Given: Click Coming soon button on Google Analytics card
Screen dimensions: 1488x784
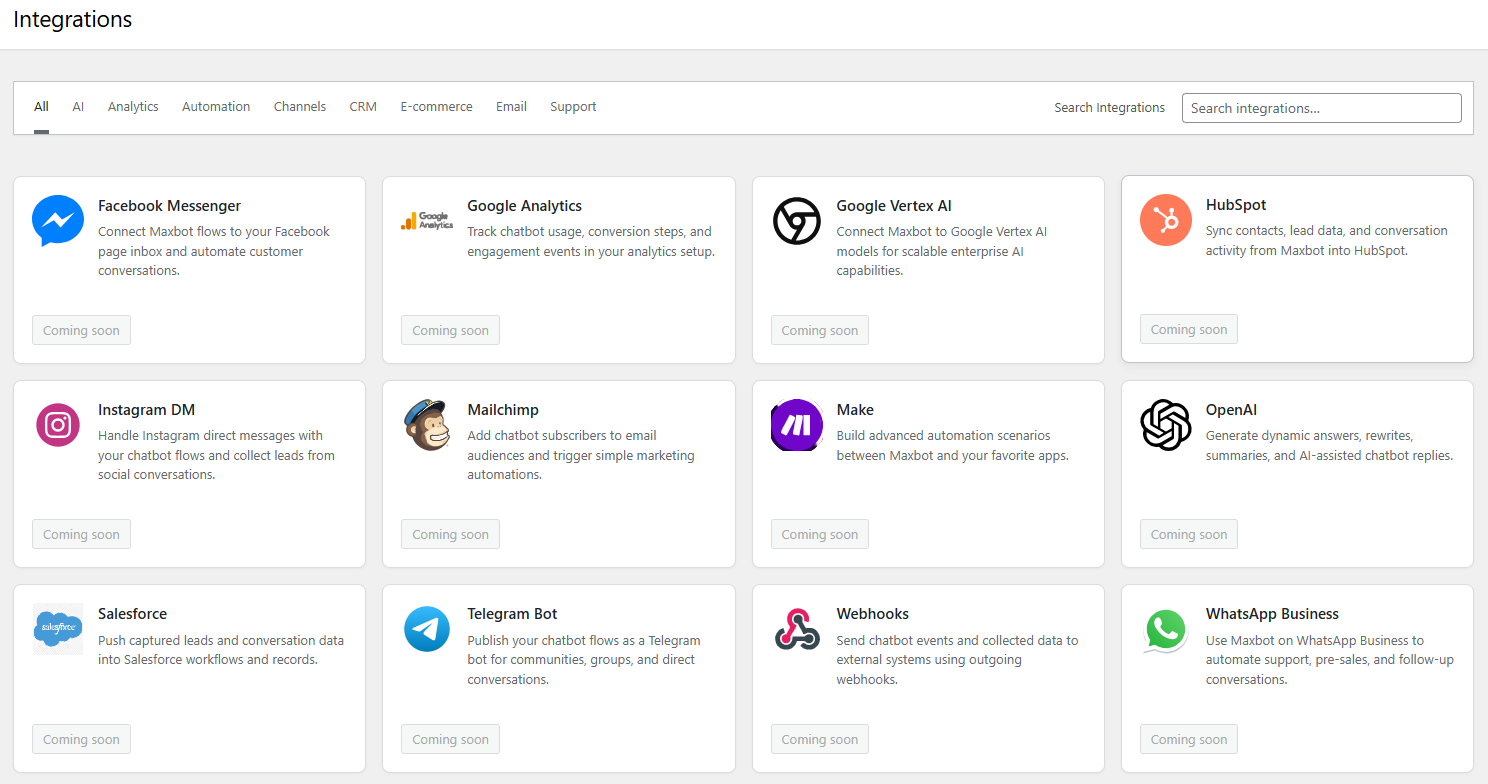Looking at the screenshot, I should pos(450,331).
